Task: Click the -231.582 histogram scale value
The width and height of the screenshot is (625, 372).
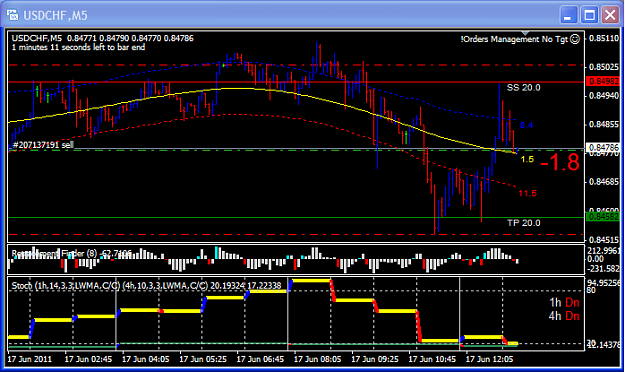Action: (x=604, y=269)
